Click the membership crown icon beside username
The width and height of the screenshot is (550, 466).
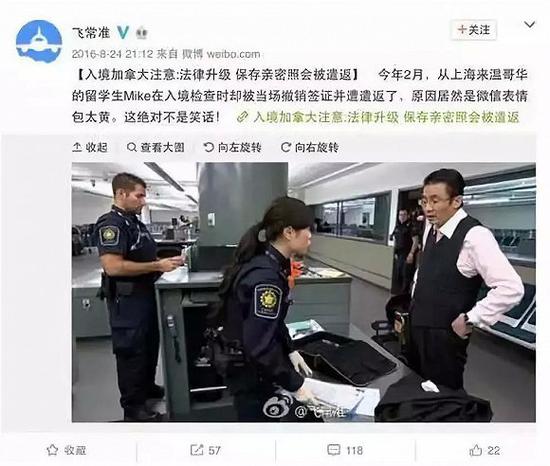pyautogui.click(x=141, y=33)
